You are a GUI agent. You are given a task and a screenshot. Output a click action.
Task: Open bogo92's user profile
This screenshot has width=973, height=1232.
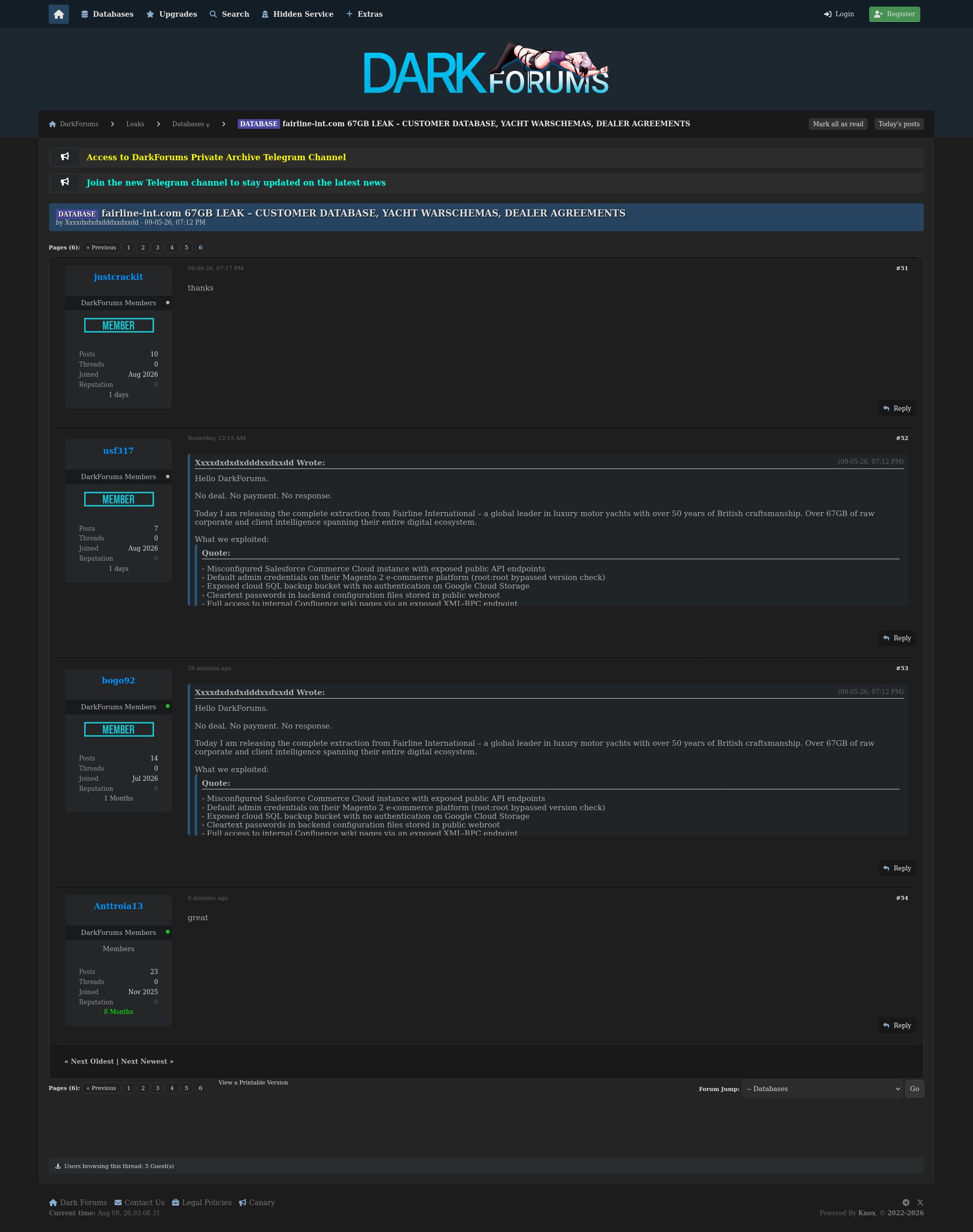pos(119,680)
